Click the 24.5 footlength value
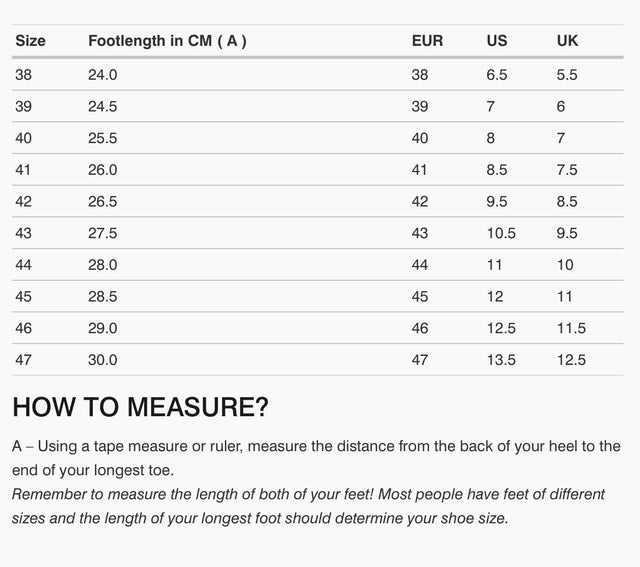Viewport: 640px width, 567px height. pos(103,107)
